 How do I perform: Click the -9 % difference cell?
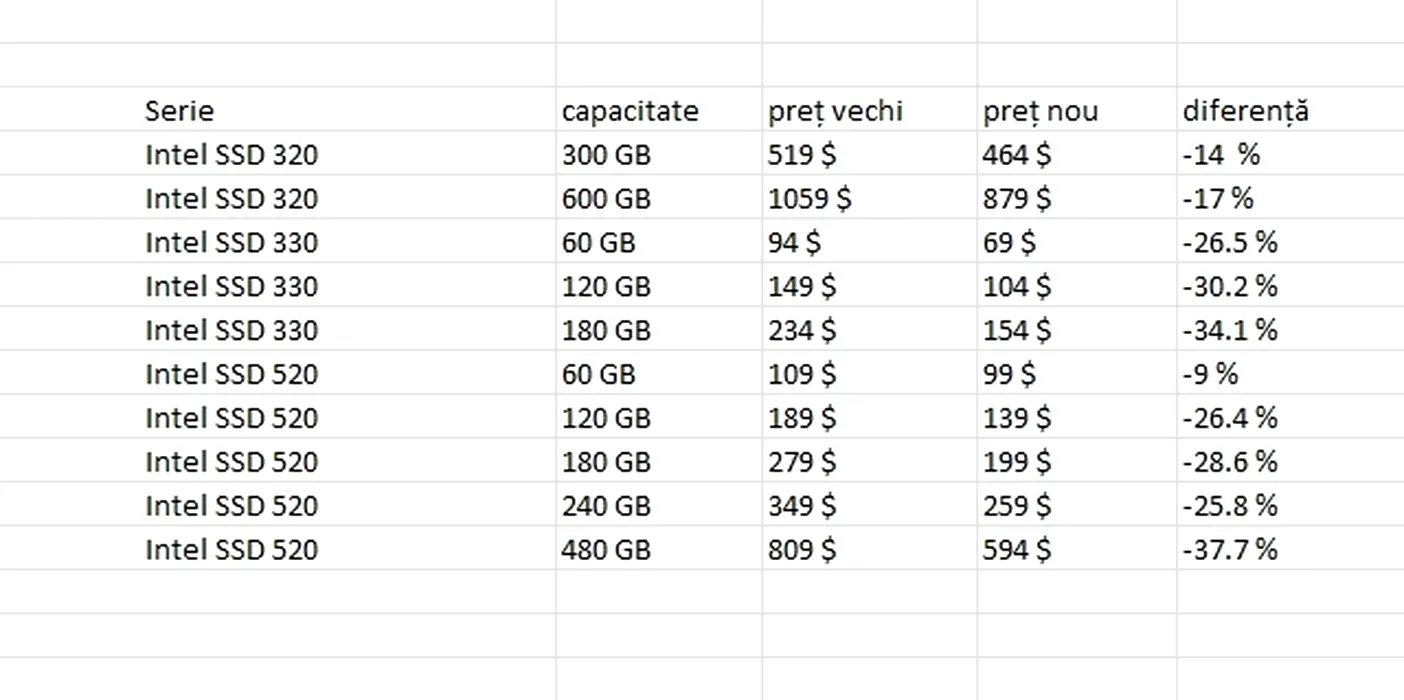[1291, 374]
